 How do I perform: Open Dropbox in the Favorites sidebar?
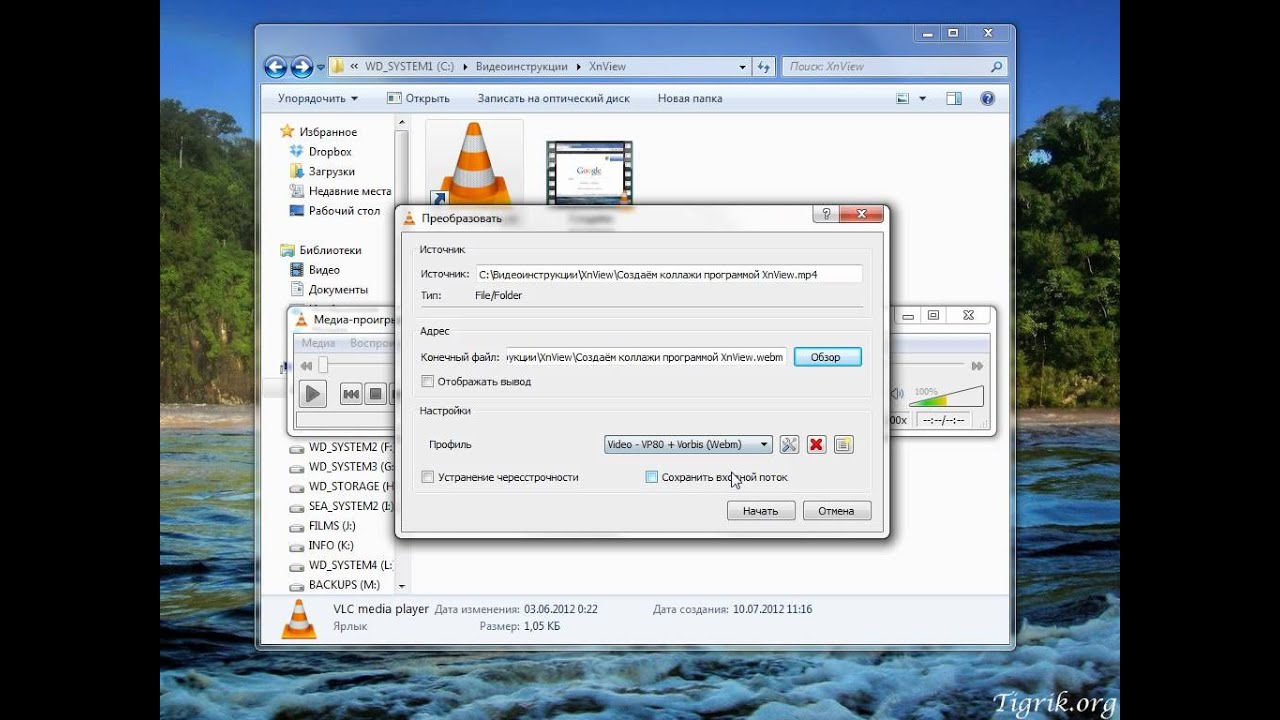pos(330,152)
